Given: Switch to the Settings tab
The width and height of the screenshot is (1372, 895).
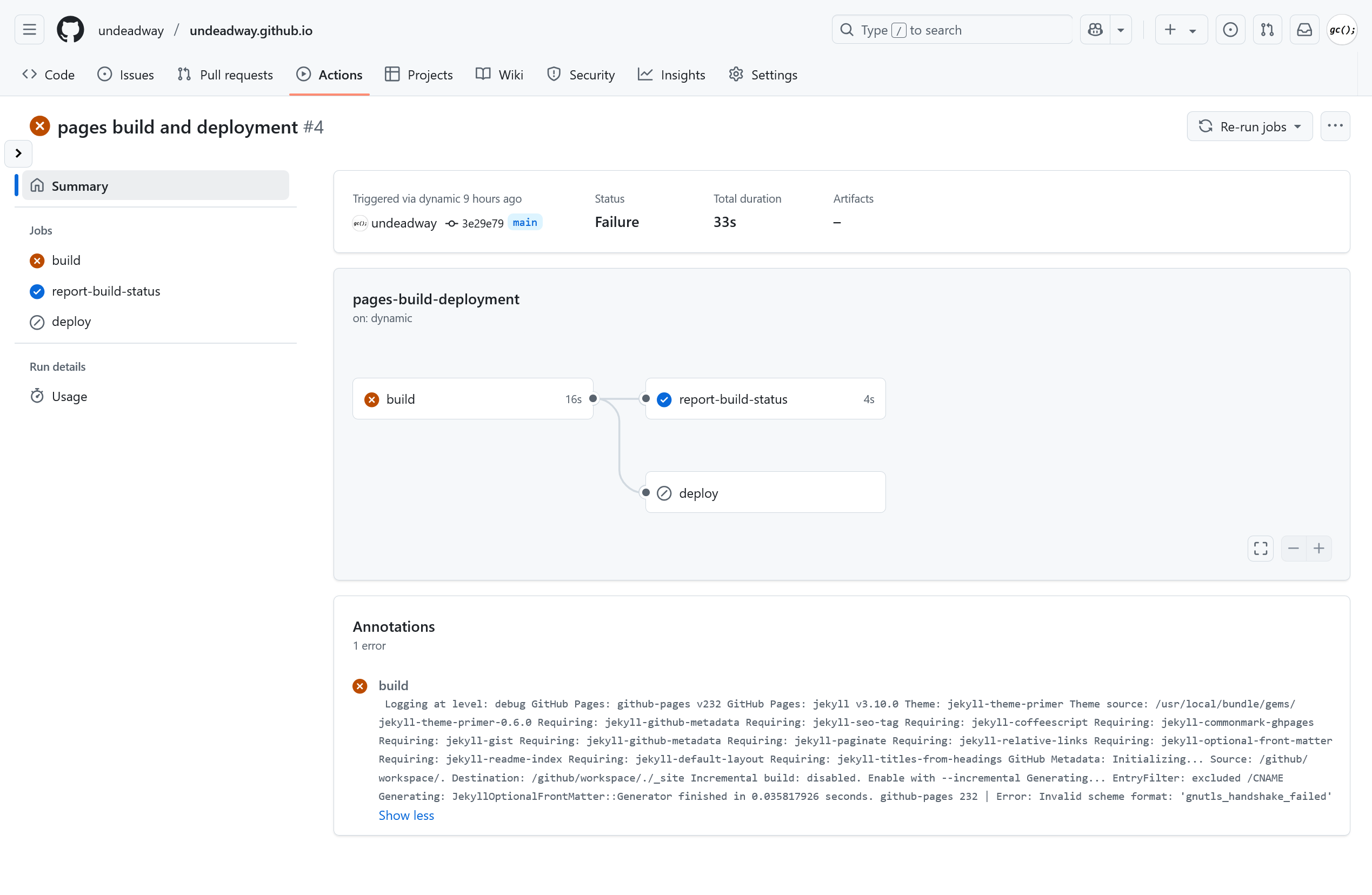Looking at the screenshot, I should tap(763, 75).
